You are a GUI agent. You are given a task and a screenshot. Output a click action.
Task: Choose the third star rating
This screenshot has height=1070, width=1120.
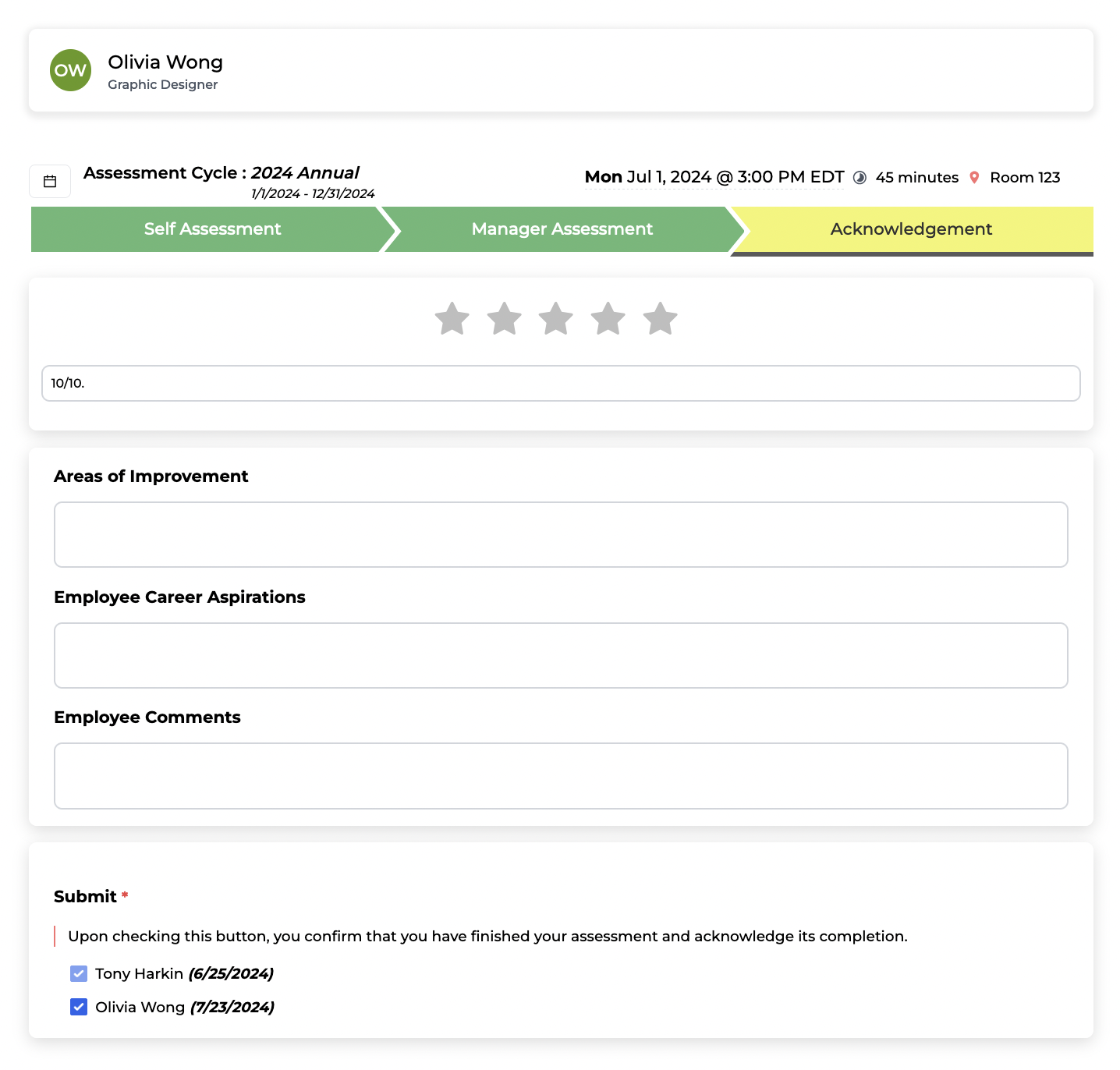pyautogui.click(x=556, y=319)
